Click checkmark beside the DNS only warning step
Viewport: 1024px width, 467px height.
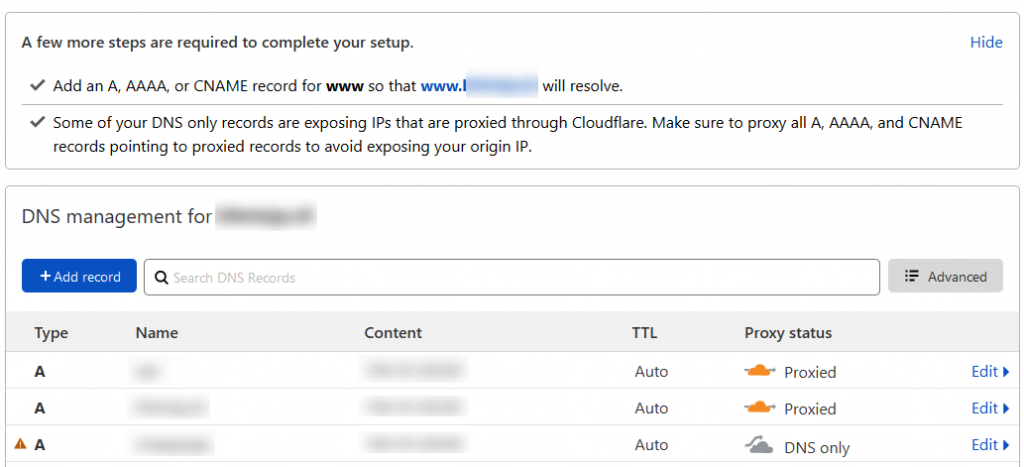click(x=38, y=122)
